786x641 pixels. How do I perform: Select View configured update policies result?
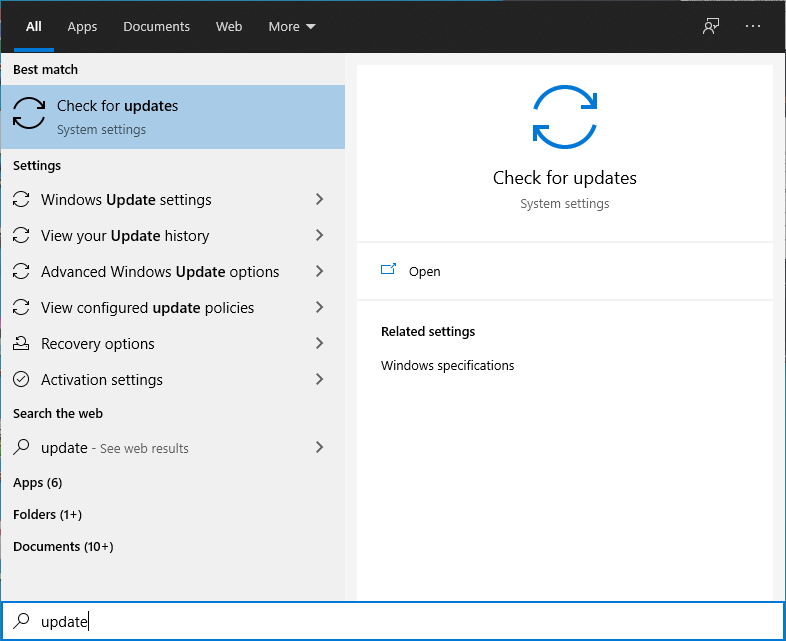[x=173, y=307]
